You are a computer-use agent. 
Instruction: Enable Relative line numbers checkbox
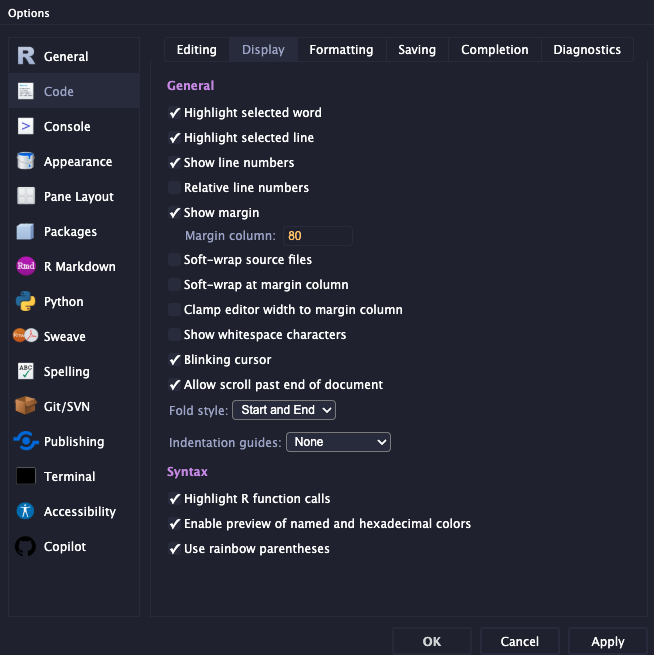pyautogui.click(x=175, y=188)
